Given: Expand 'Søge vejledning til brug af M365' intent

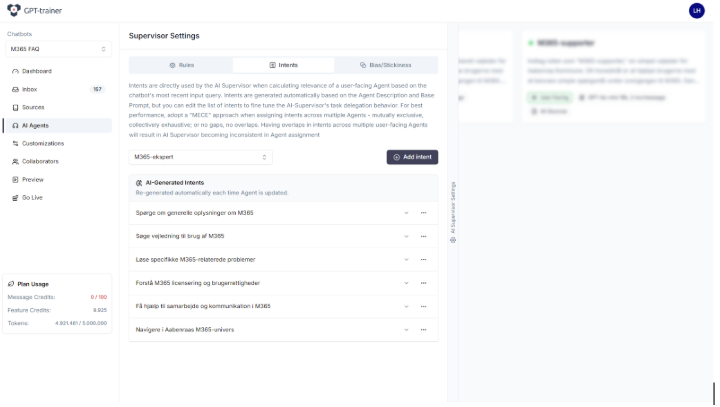Looking at the screenshot, I should (x=406, y=237).
